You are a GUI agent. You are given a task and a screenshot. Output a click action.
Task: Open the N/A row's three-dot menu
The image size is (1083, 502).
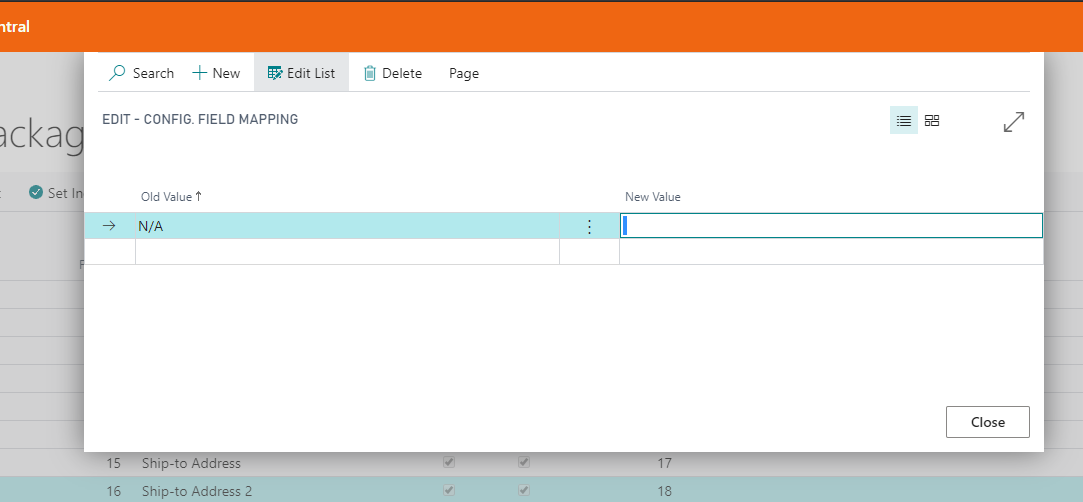(589, 227)
